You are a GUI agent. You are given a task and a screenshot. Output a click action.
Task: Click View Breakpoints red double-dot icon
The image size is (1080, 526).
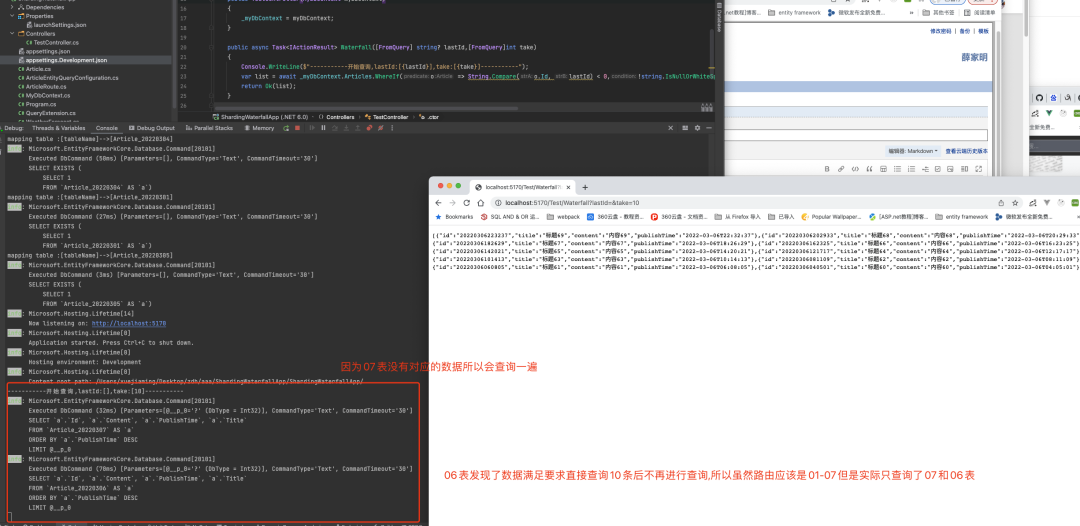point(369,127)
